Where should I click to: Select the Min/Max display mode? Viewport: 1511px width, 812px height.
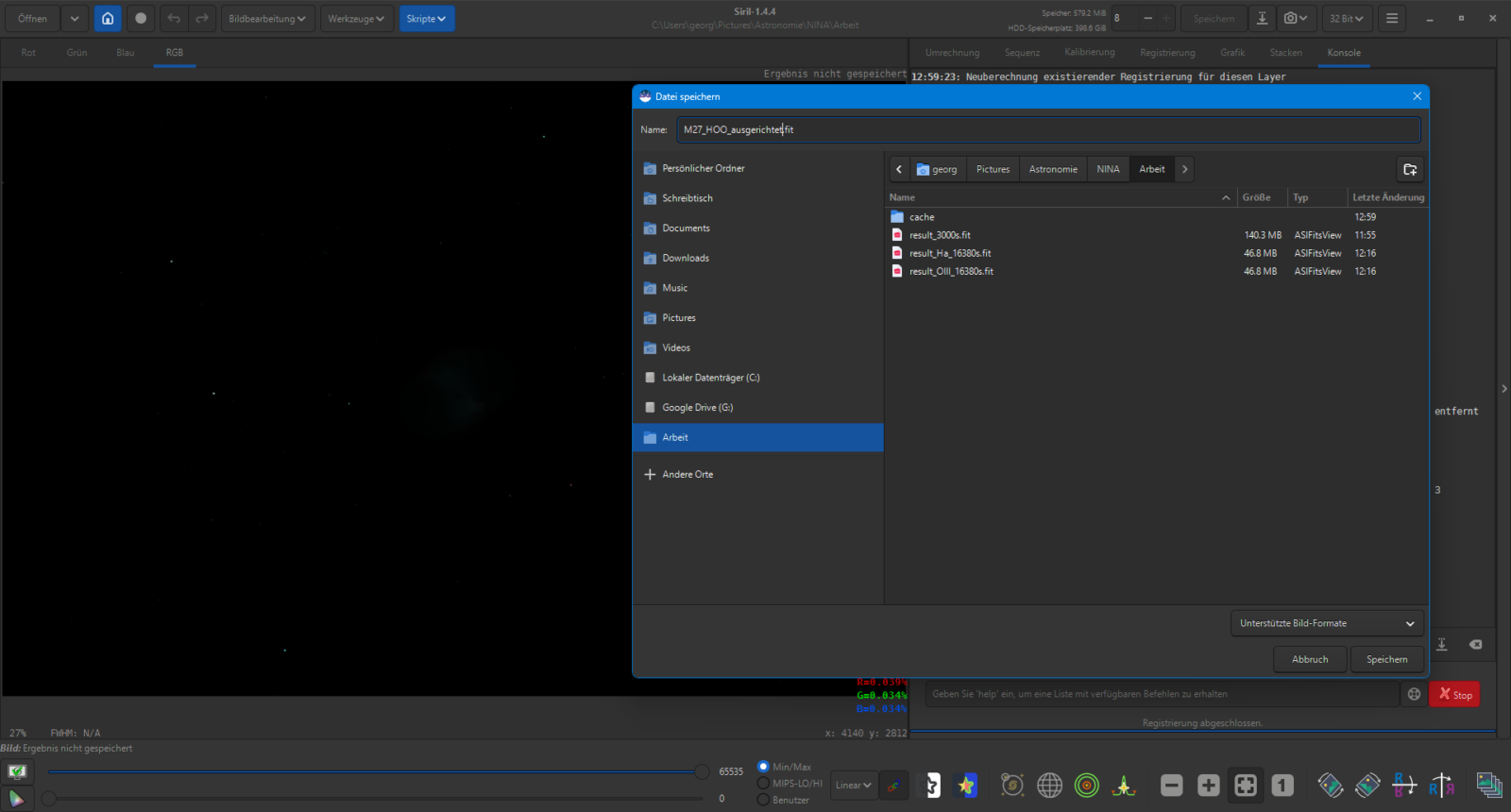[x=763, y=767]
